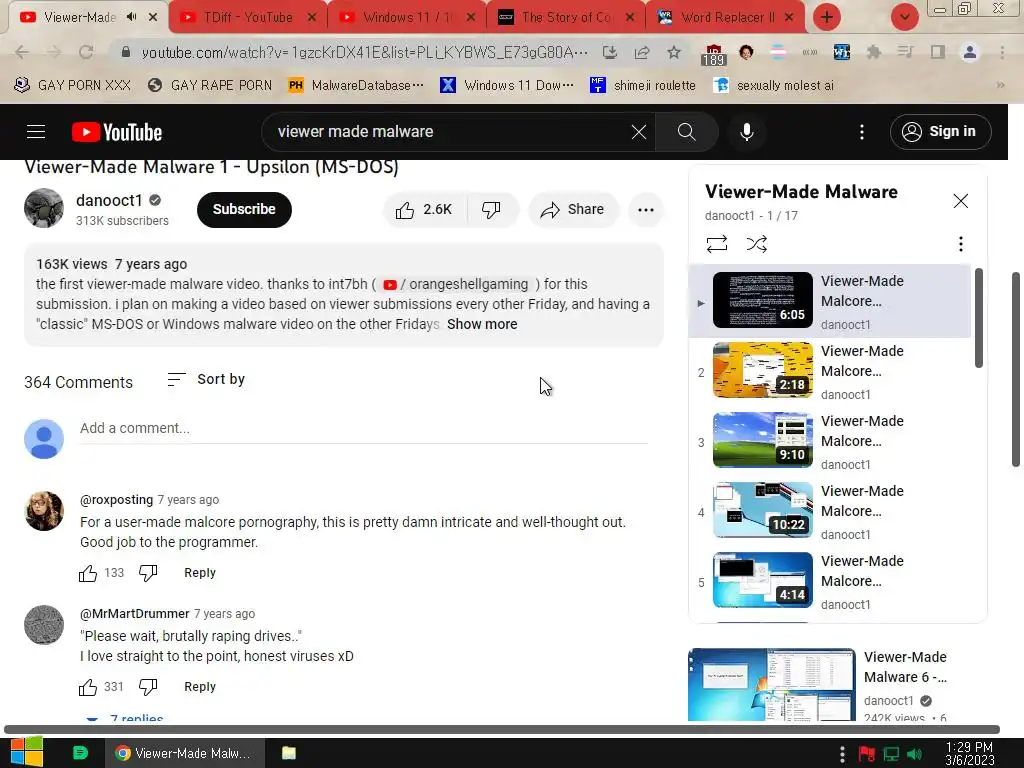
Task: Click the playlist panel scrollbar
Action: (x=978, y=318)
